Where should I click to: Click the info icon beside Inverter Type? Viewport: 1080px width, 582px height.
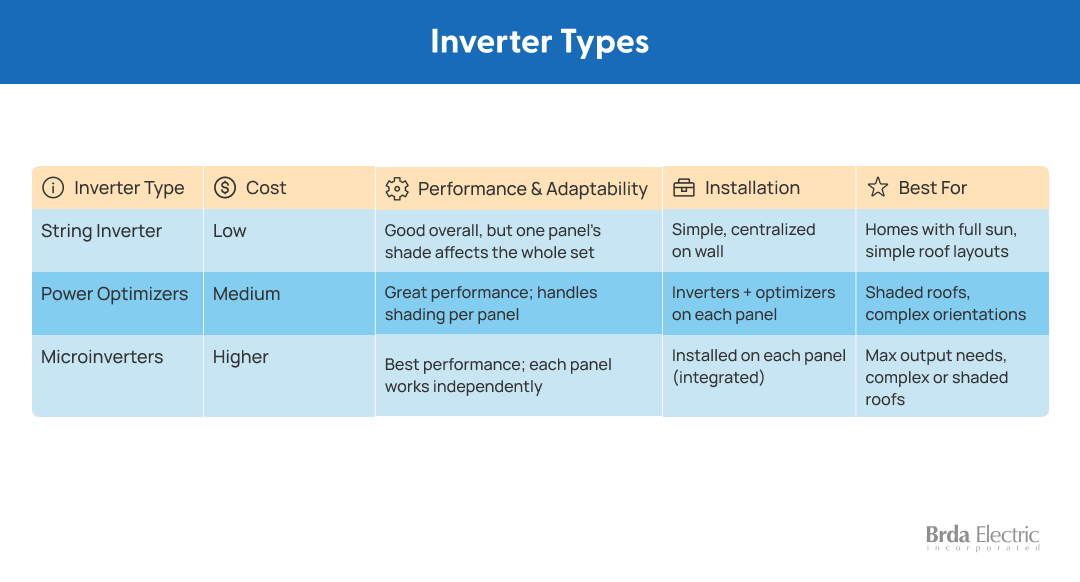click(53, 187)
